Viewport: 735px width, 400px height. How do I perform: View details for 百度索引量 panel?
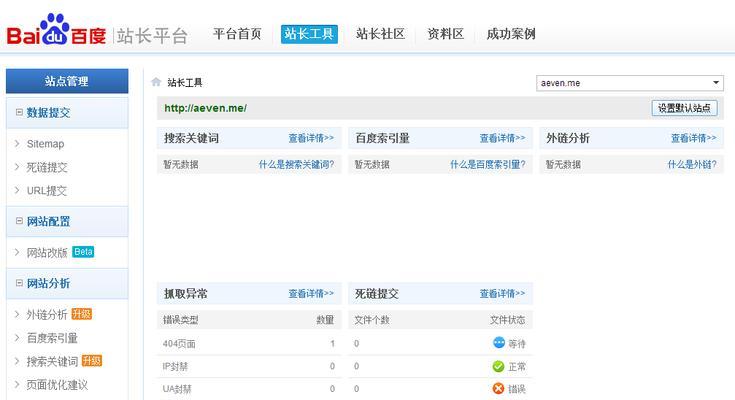pos(502,138)
